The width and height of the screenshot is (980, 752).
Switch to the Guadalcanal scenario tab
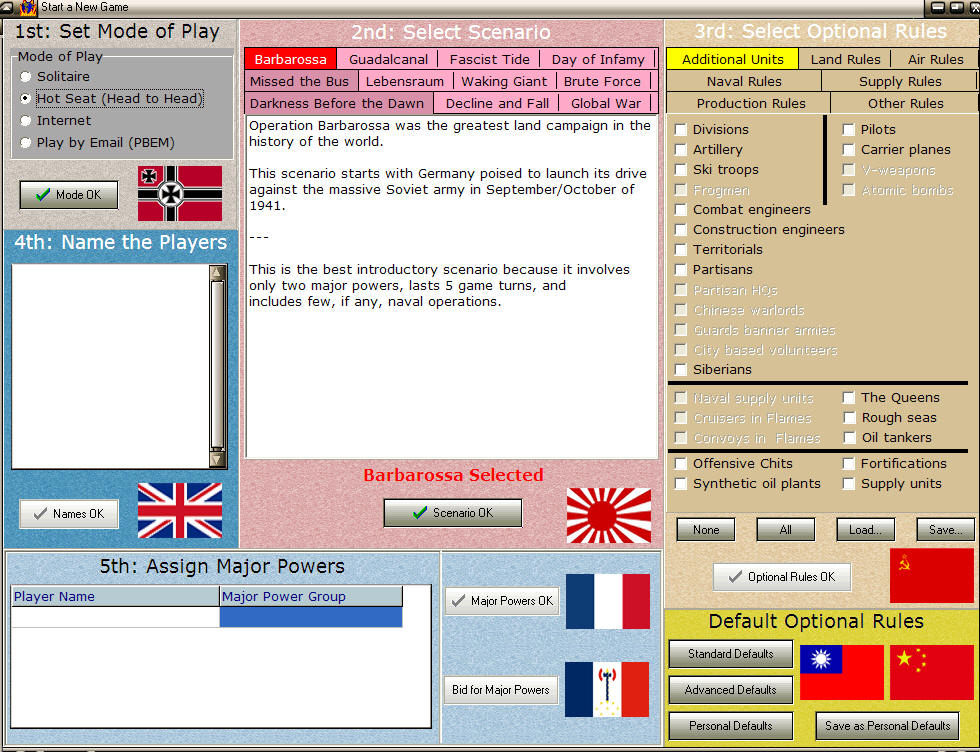point(388,58)
